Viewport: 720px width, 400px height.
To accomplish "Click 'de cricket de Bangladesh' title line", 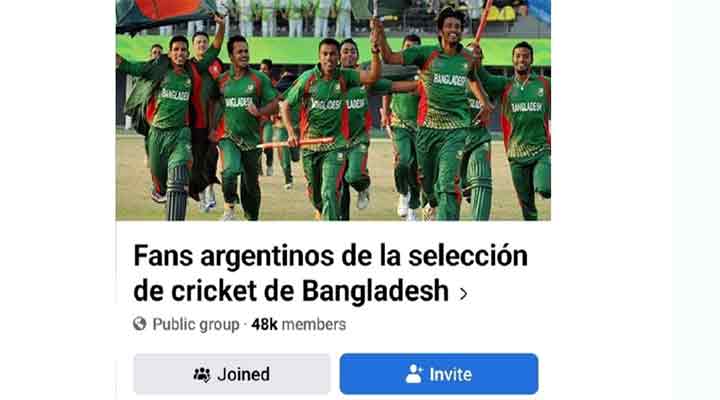I will click(291, 291).
